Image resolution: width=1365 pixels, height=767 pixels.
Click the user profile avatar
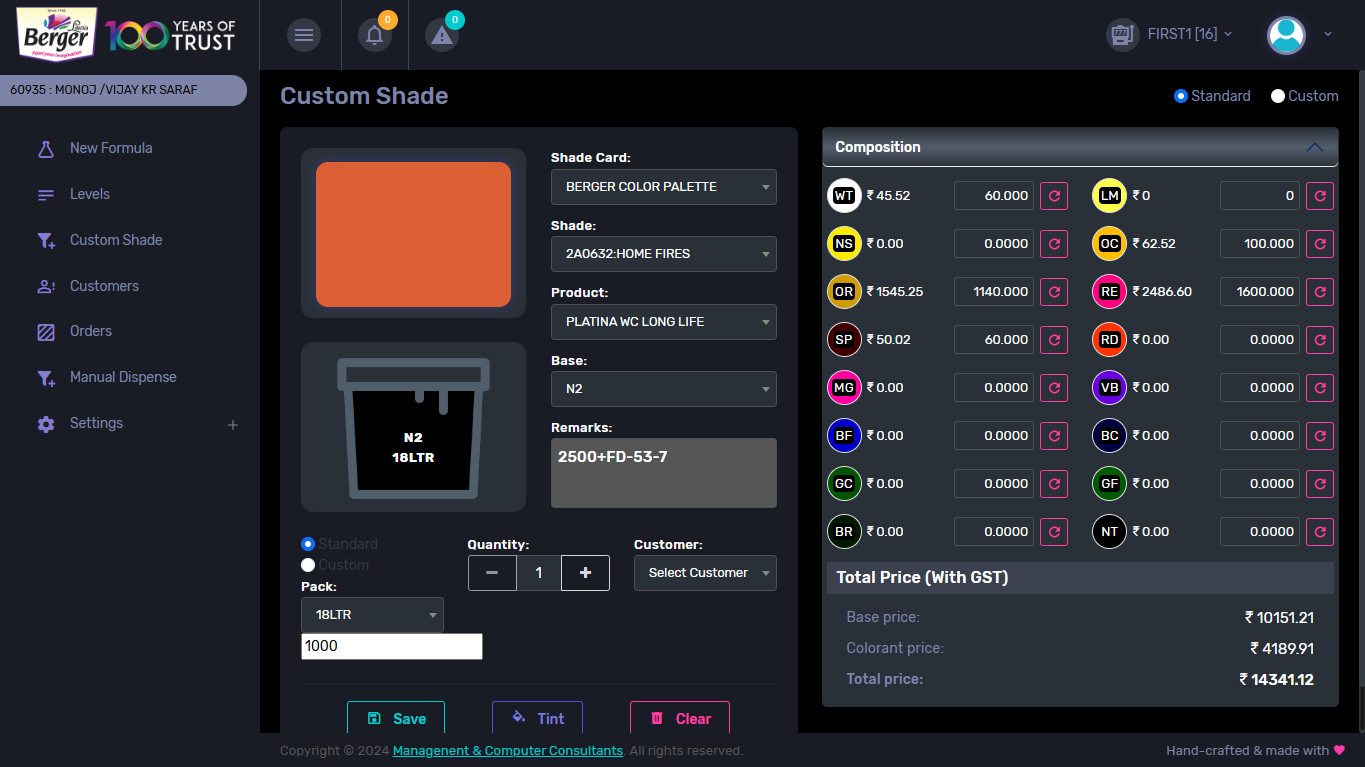pyautogui.click(x=1286, y=35)
